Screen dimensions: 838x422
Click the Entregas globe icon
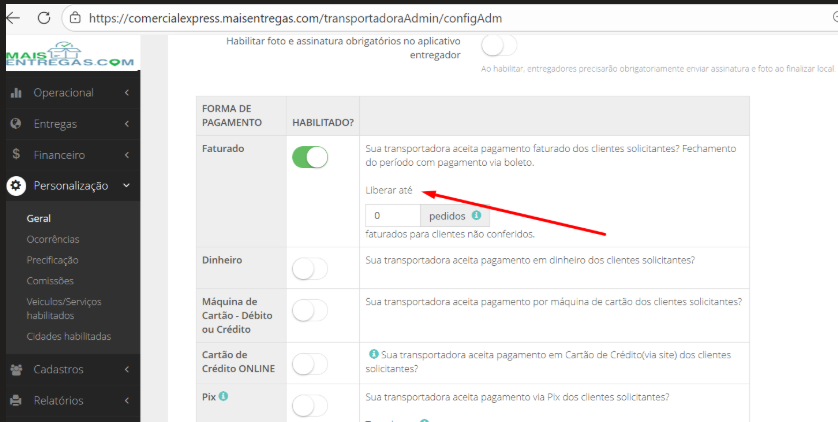tap(16, 123)
